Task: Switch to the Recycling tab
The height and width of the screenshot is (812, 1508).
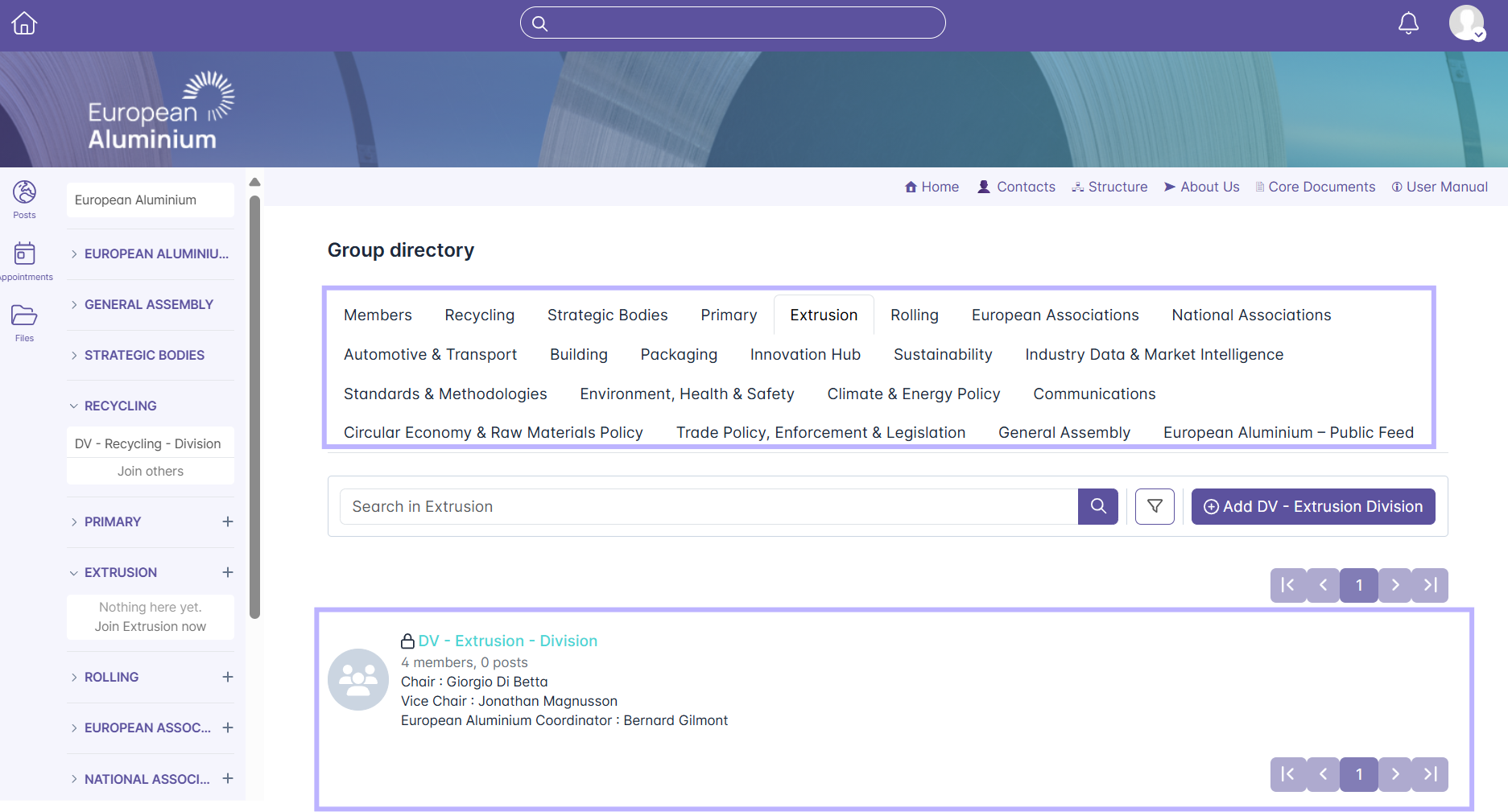Action: [x=479, y=315]
